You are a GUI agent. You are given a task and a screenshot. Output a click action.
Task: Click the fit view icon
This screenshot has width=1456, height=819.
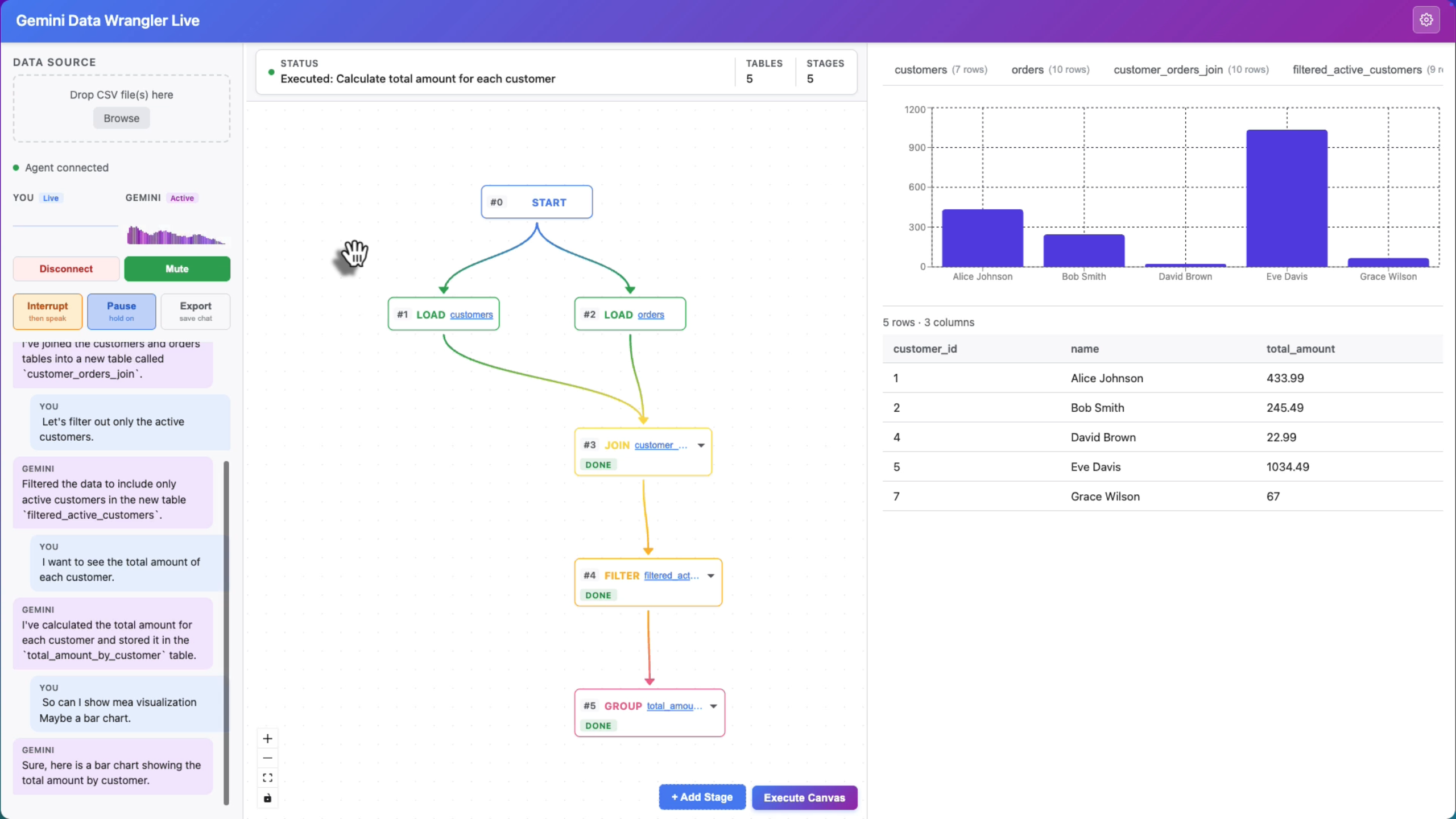pos(267,777)
